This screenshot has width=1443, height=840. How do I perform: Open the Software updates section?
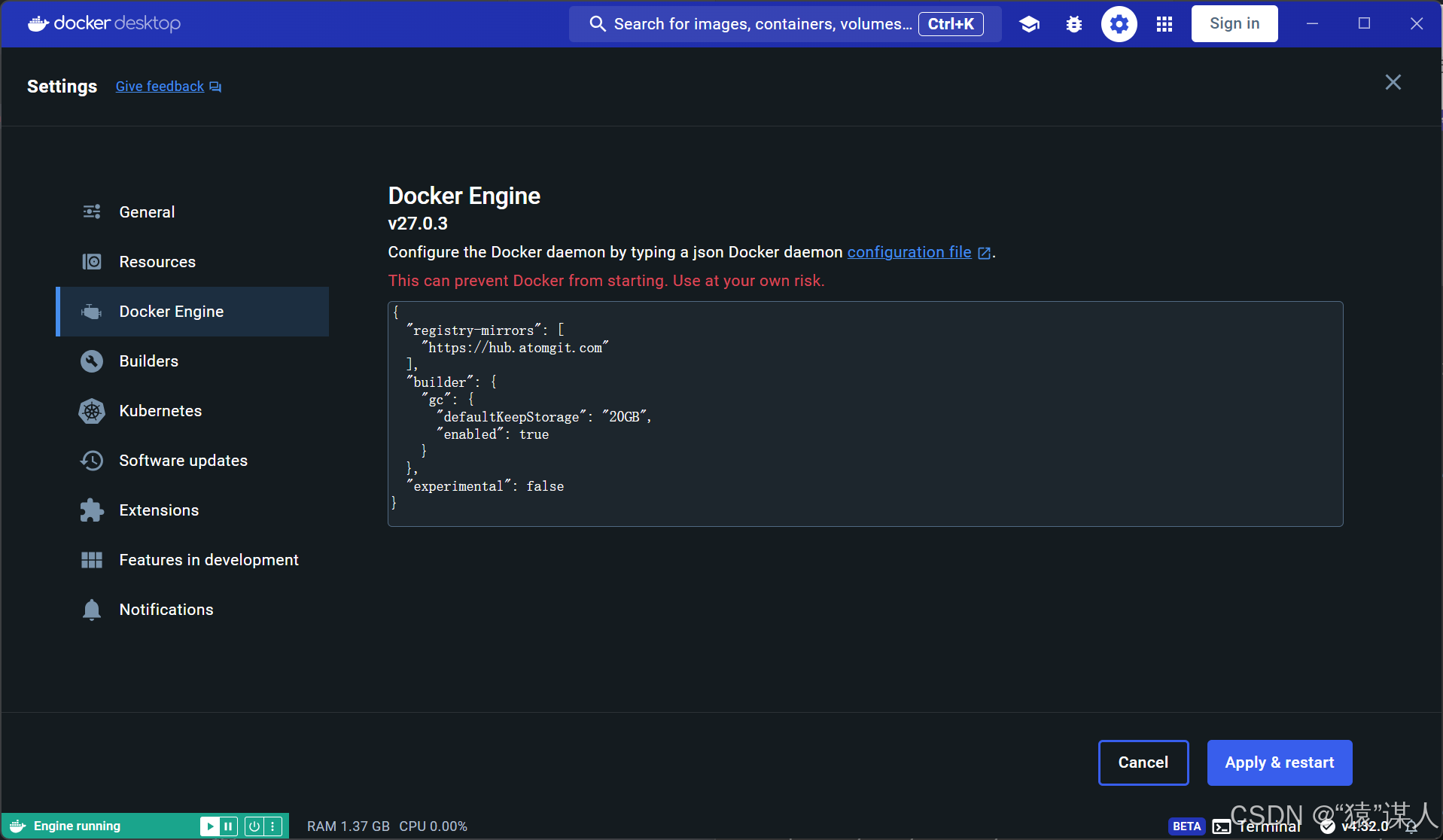pos(193,461)
